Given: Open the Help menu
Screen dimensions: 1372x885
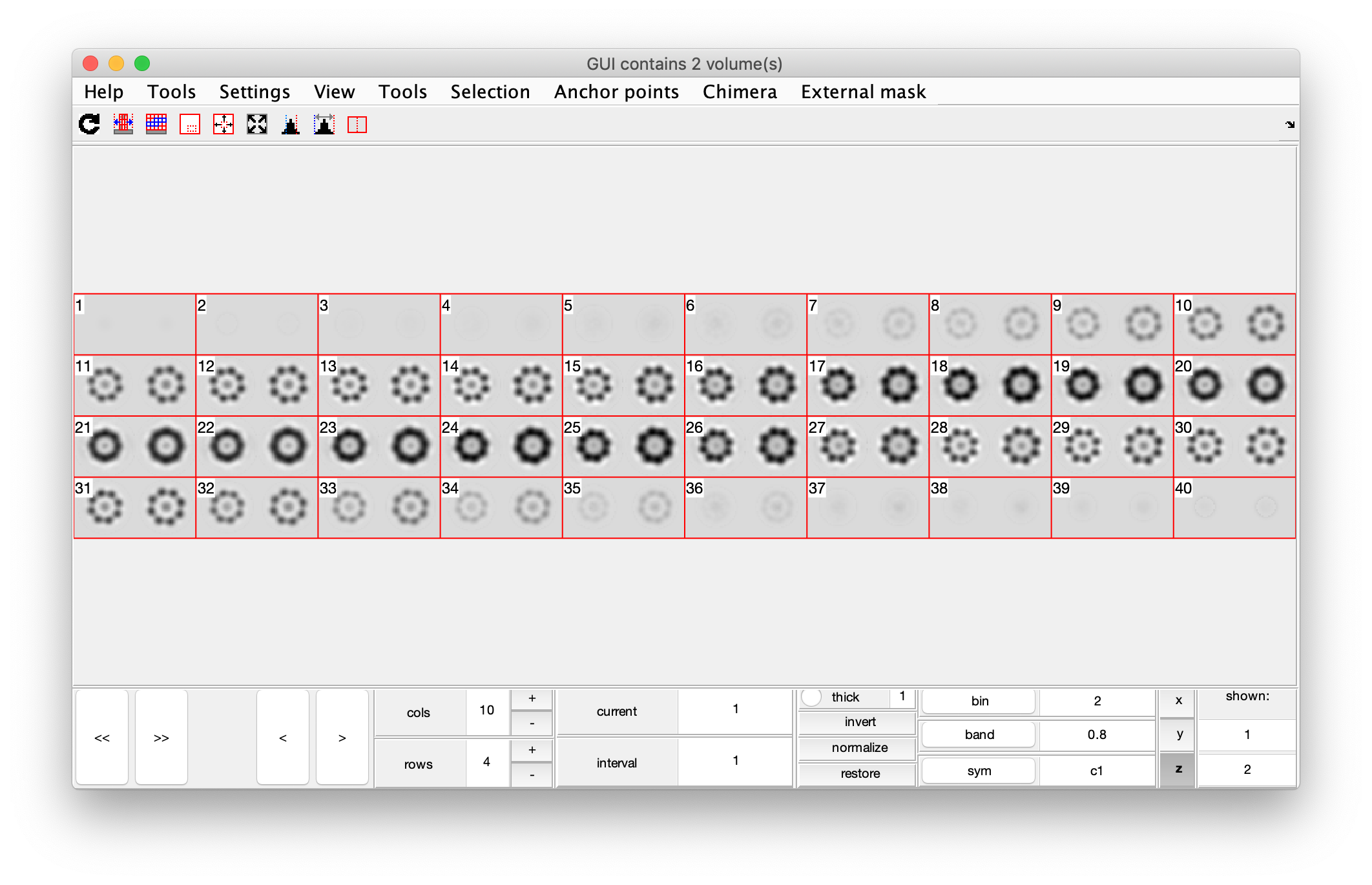Looking at the screenshot, I should (104, 92).
